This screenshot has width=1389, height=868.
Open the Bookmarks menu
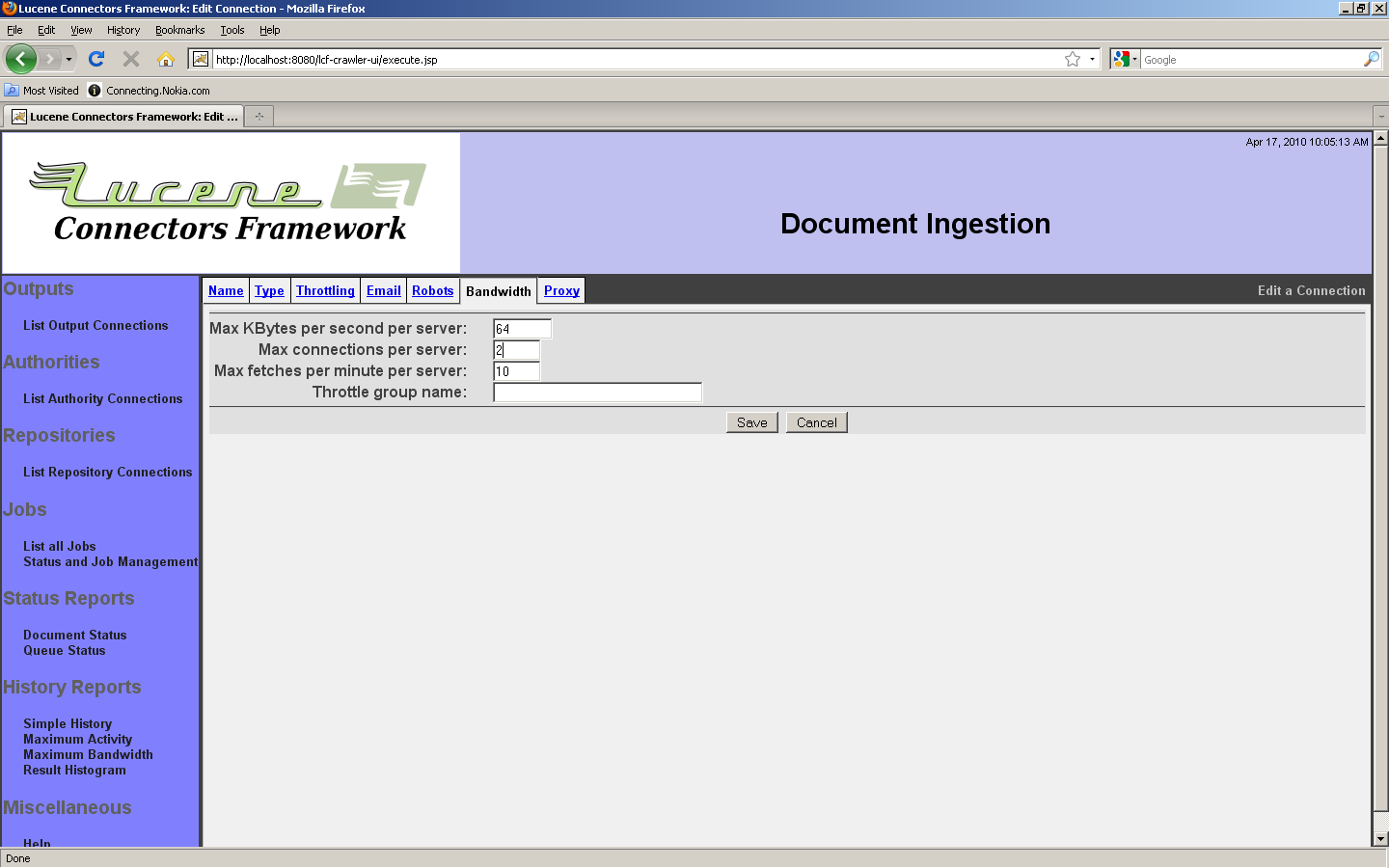[179, 30]
